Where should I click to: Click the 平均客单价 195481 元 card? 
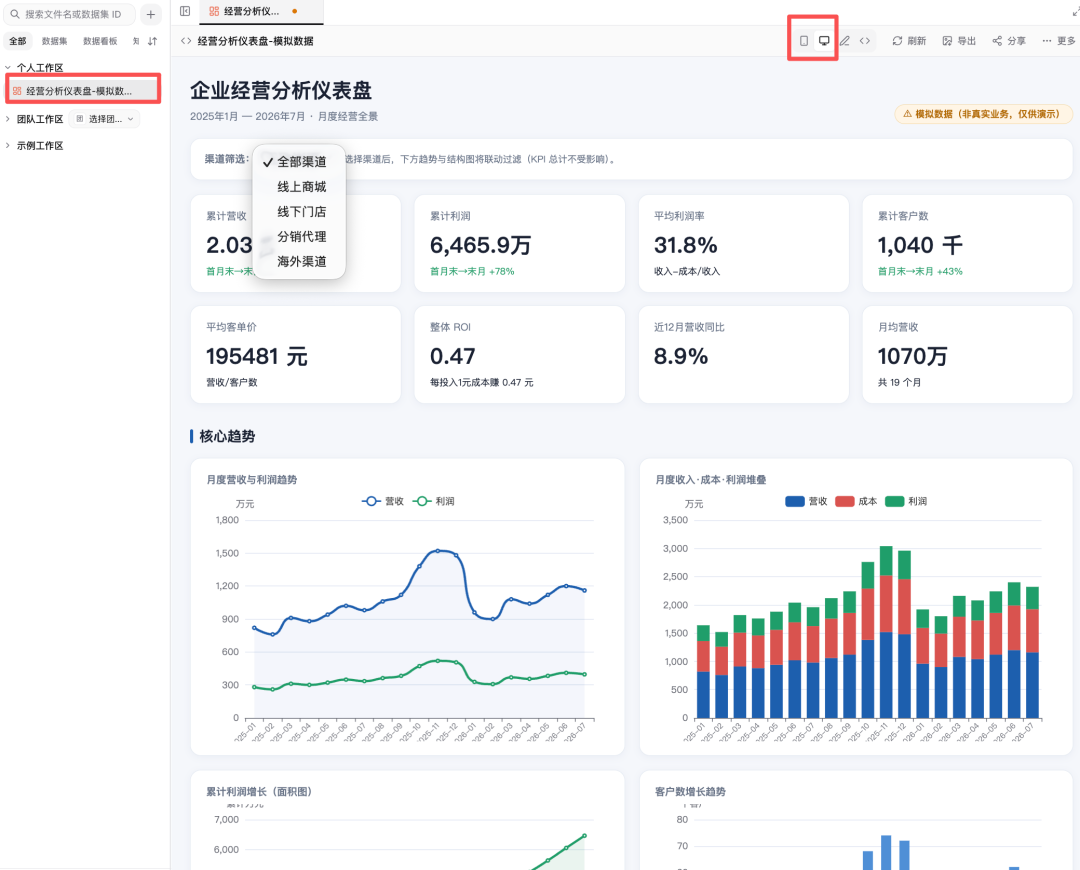pyautogui.click(x=295, y=355)
